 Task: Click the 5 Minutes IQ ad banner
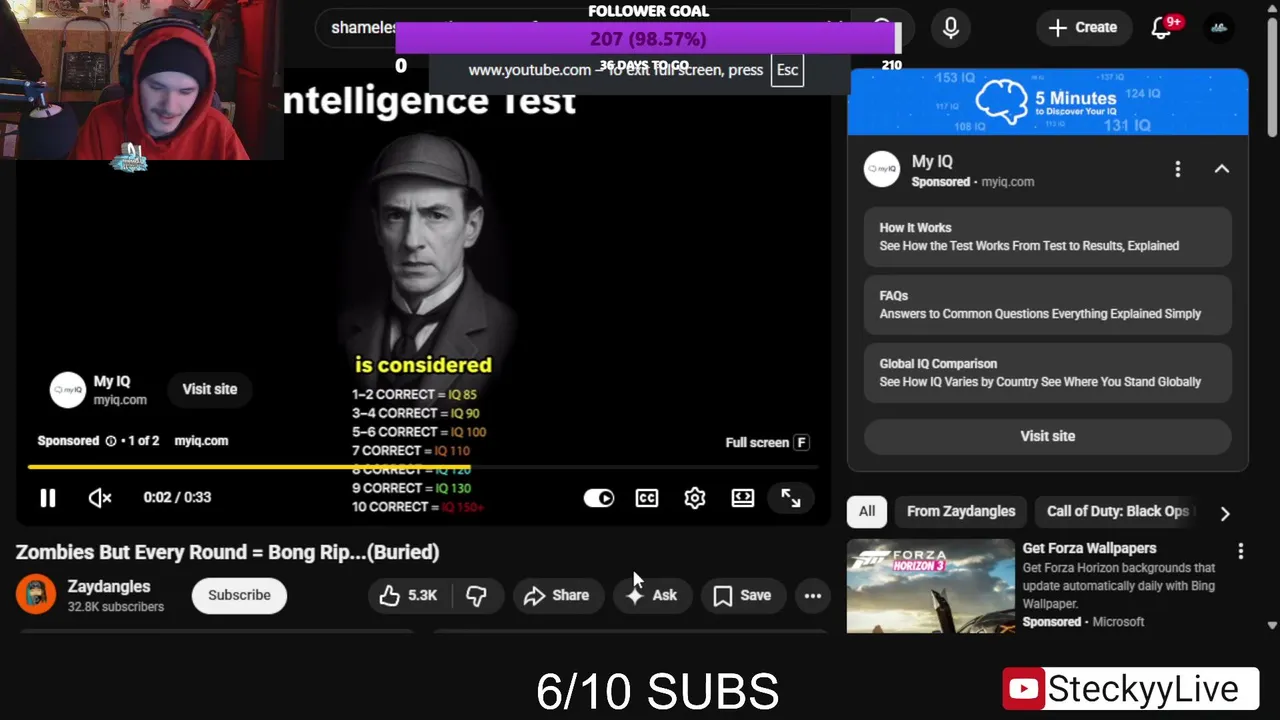coord(1048,102)
